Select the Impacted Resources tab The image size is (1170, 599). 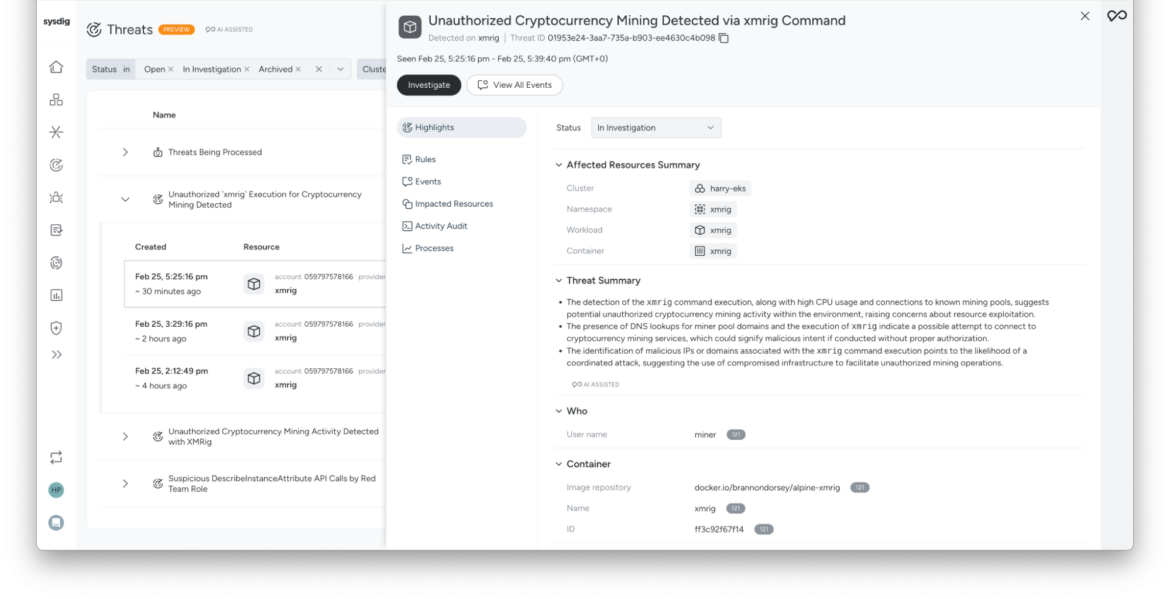[x=447, y=204]
